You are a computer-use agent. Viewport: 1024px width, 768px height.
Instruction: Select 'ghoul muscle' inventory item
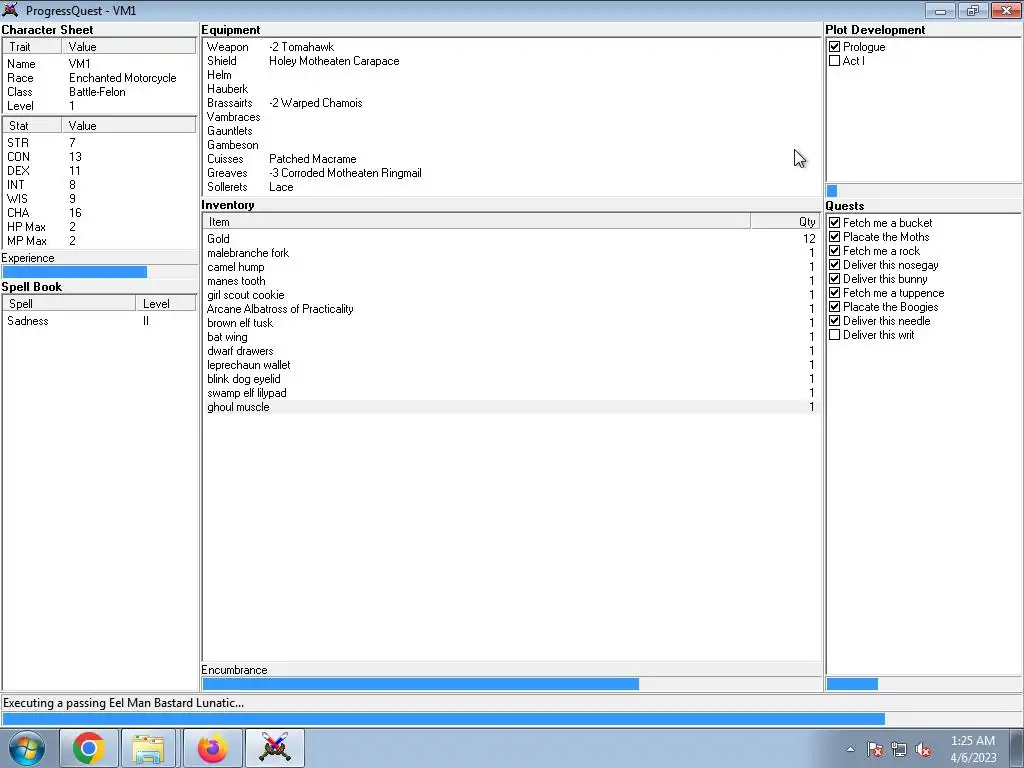511,407
